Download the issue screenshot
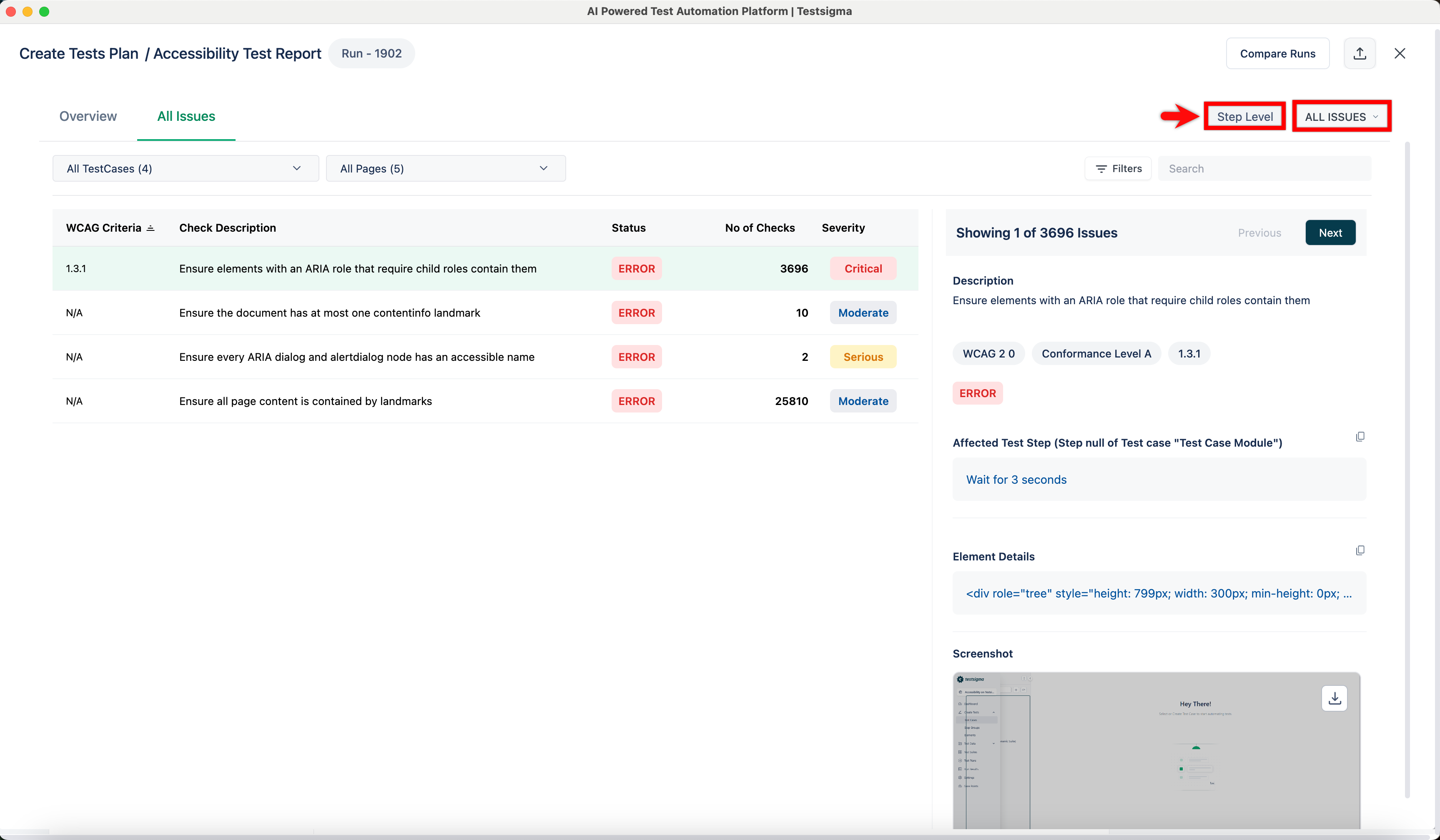Screen dimensions: 1440x840 [x=1334, y=698]
